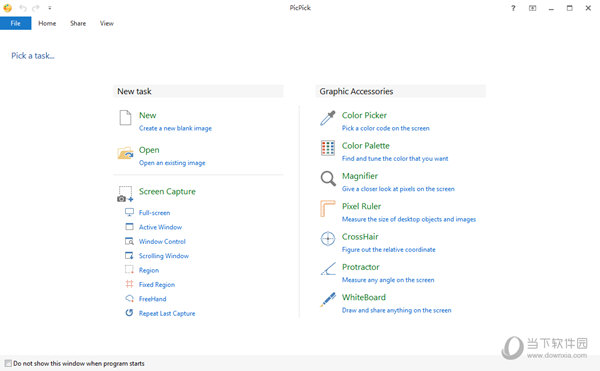Select Scrolling Window capture option

coord(164,256)
